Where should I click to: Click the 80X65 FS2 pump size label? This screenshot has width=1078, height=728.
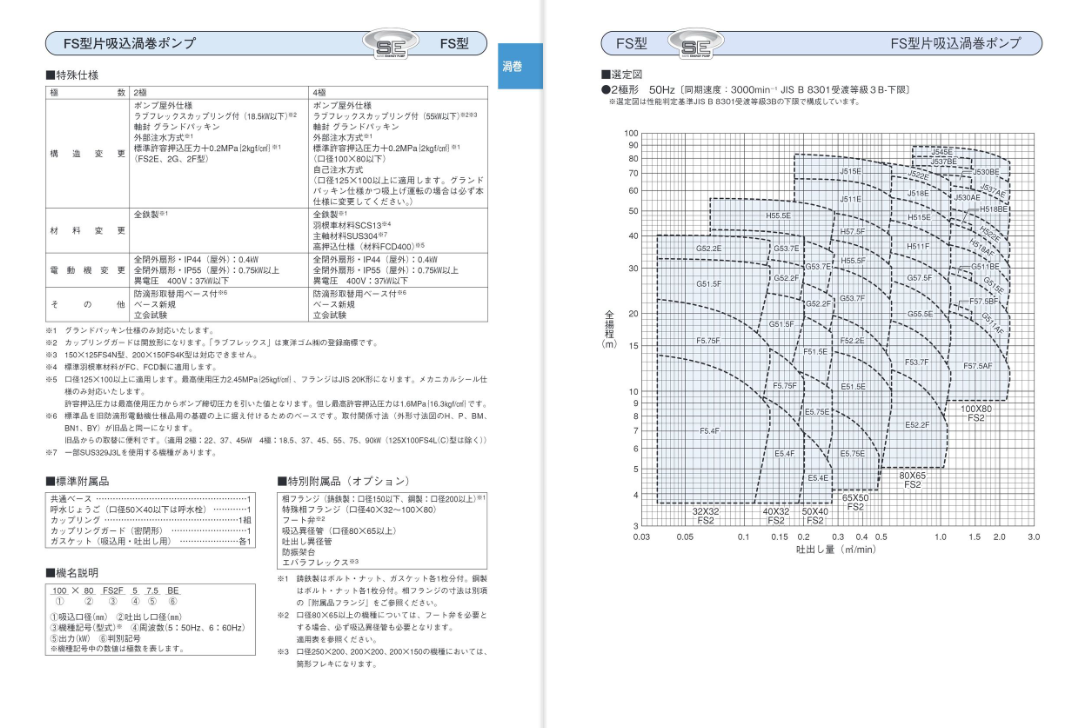point(912,480)
